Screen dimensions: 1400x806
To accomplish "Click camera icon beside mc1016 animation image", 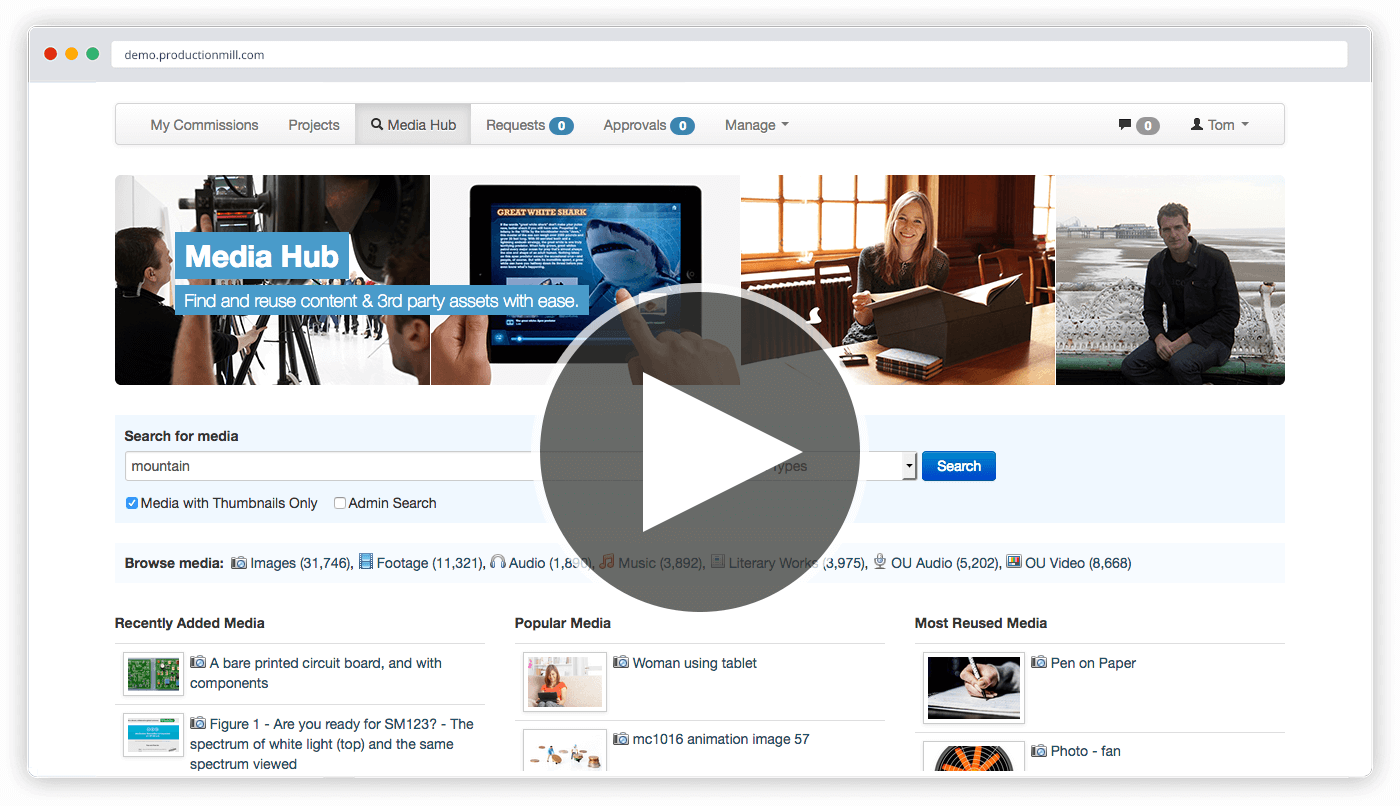I will (x=621, y=739).
